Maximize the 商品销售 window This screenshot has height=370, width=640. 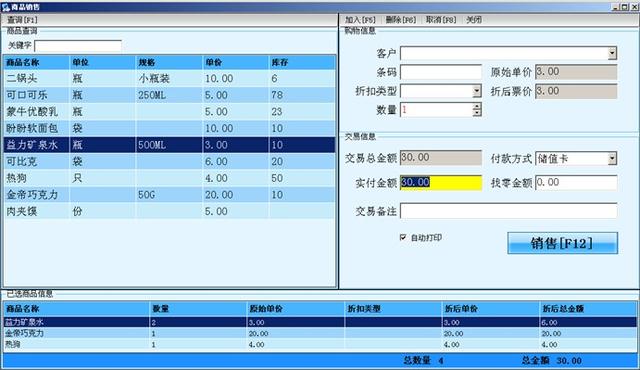(x=624, y=7)
